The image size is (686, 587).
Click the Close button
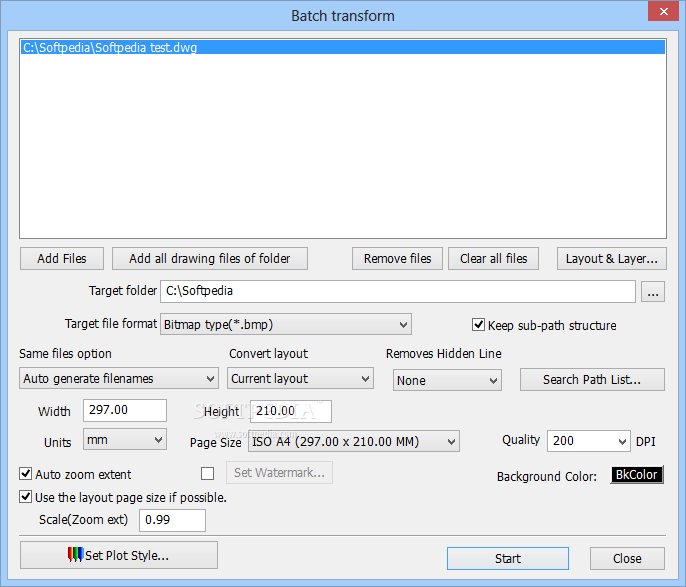(627, 559)
